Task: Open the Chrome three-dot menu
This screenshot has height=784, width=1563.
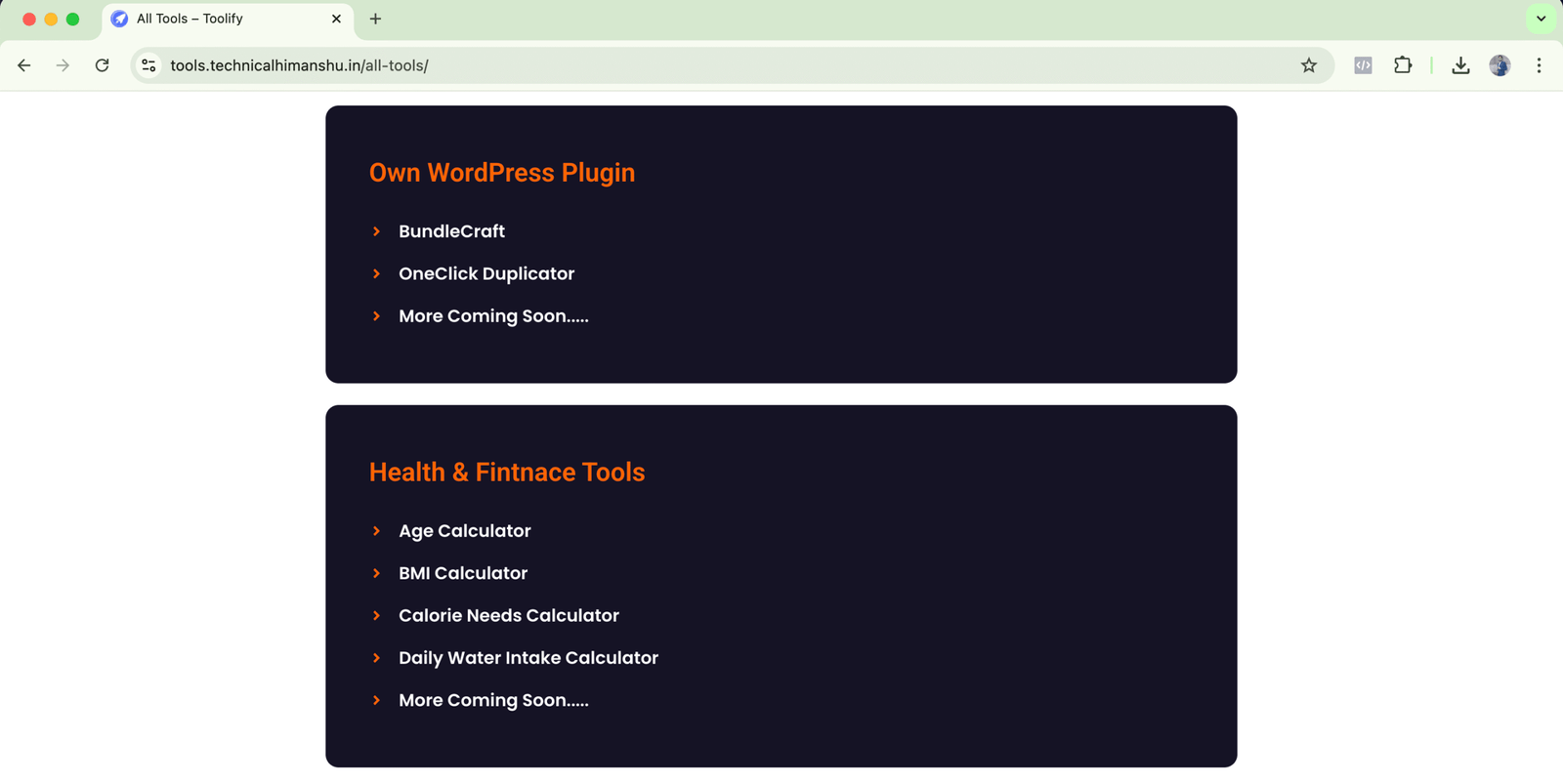Action: 1539,65
